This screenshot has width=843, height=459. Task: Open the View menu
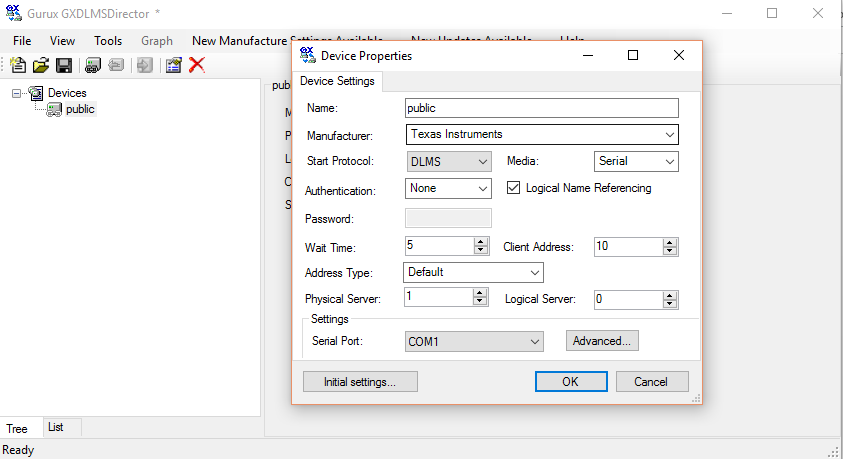62,41
